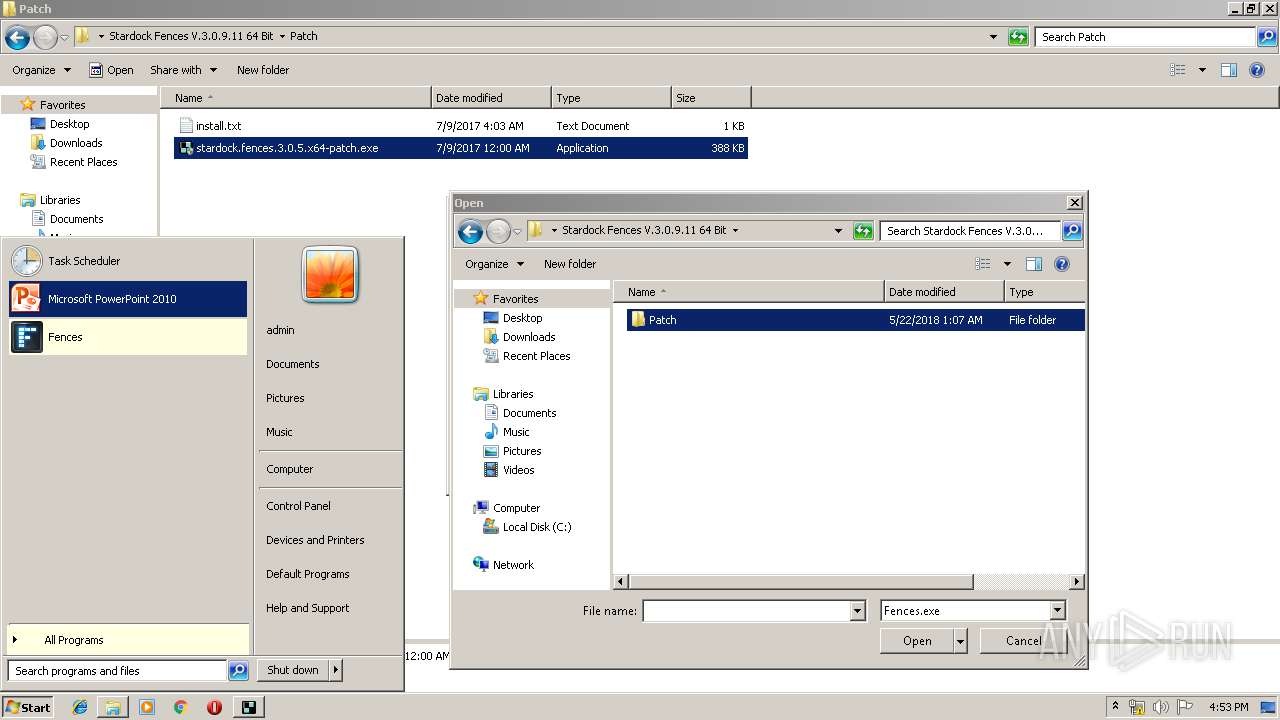
Task: Click media player icon on taskbar
Action: click(147, 707)
